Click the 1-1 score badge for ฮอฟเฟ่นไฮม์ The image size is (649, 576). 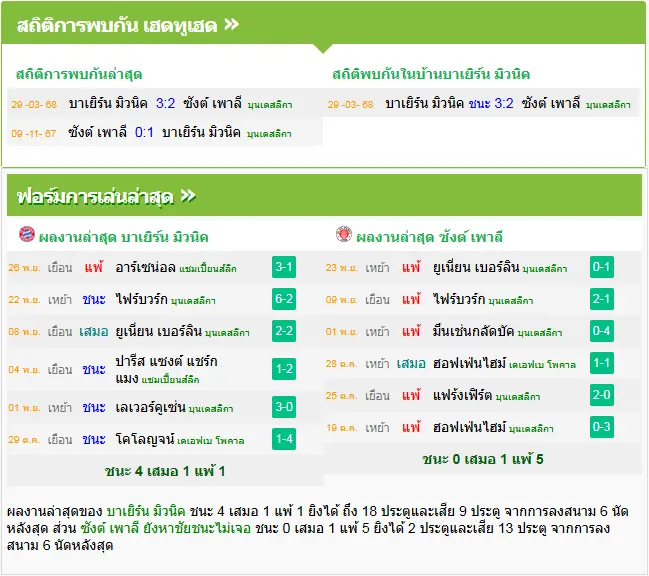(601, 363)
